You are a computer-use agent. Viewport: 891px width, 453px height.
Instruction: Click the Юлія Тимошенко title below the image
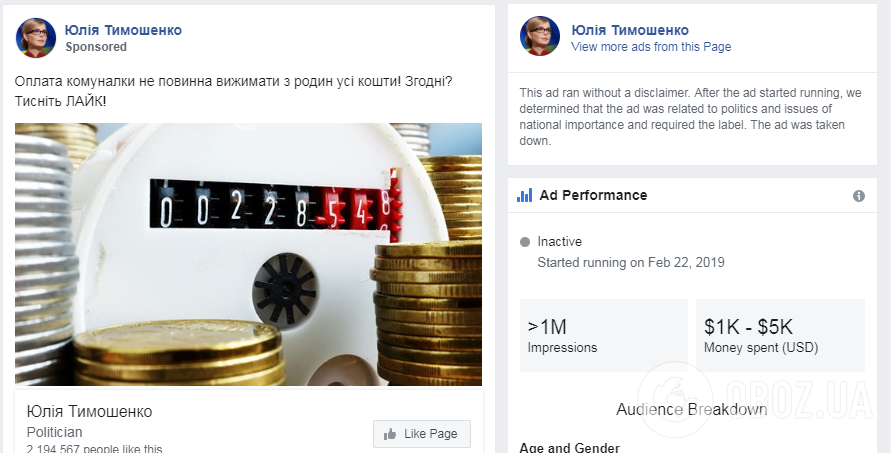click(89, 411)
